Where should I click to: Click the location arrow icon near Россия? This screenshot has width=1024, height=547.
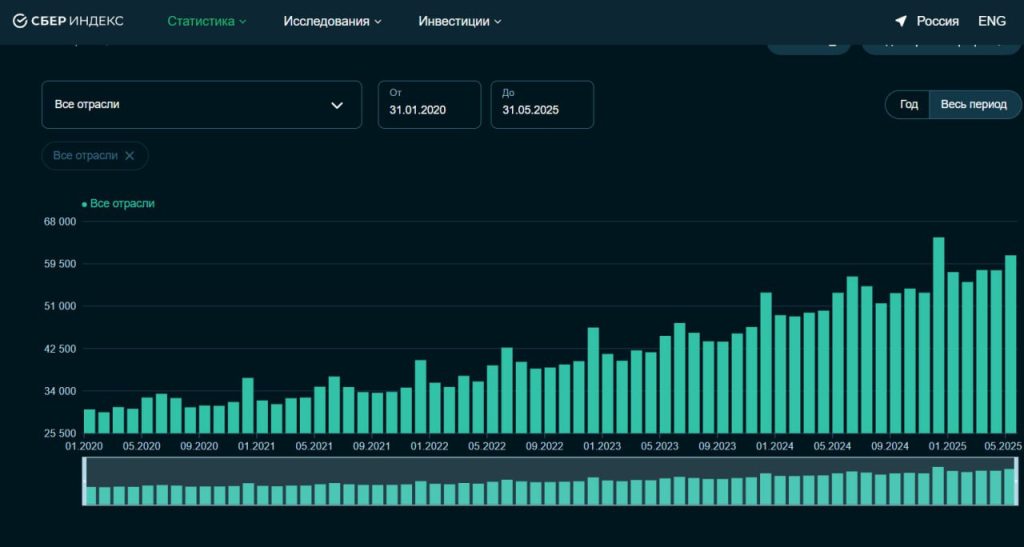point(901,21)
